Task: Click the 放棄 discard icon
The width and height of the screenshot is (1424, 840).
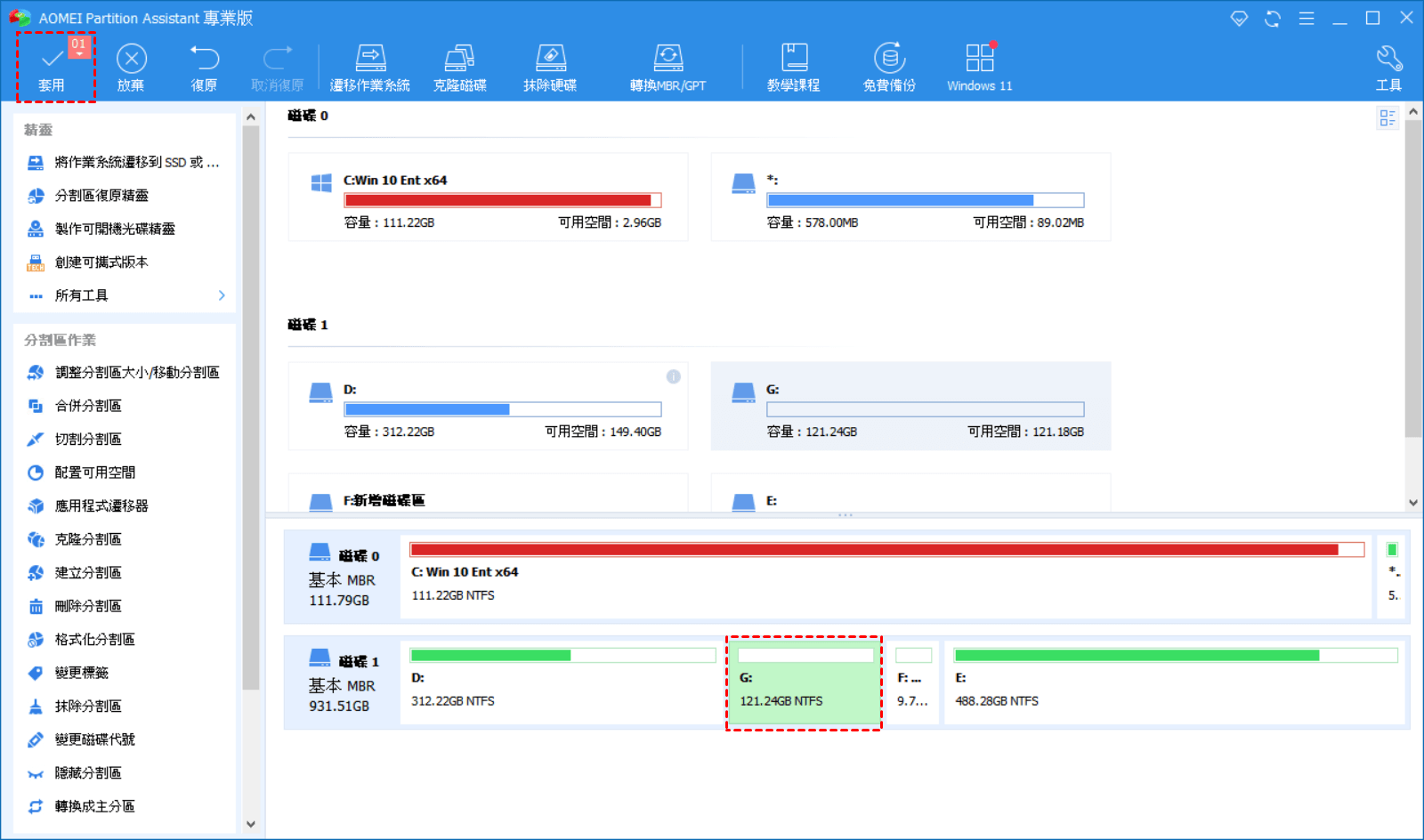Action: click(x=131, y=67)
